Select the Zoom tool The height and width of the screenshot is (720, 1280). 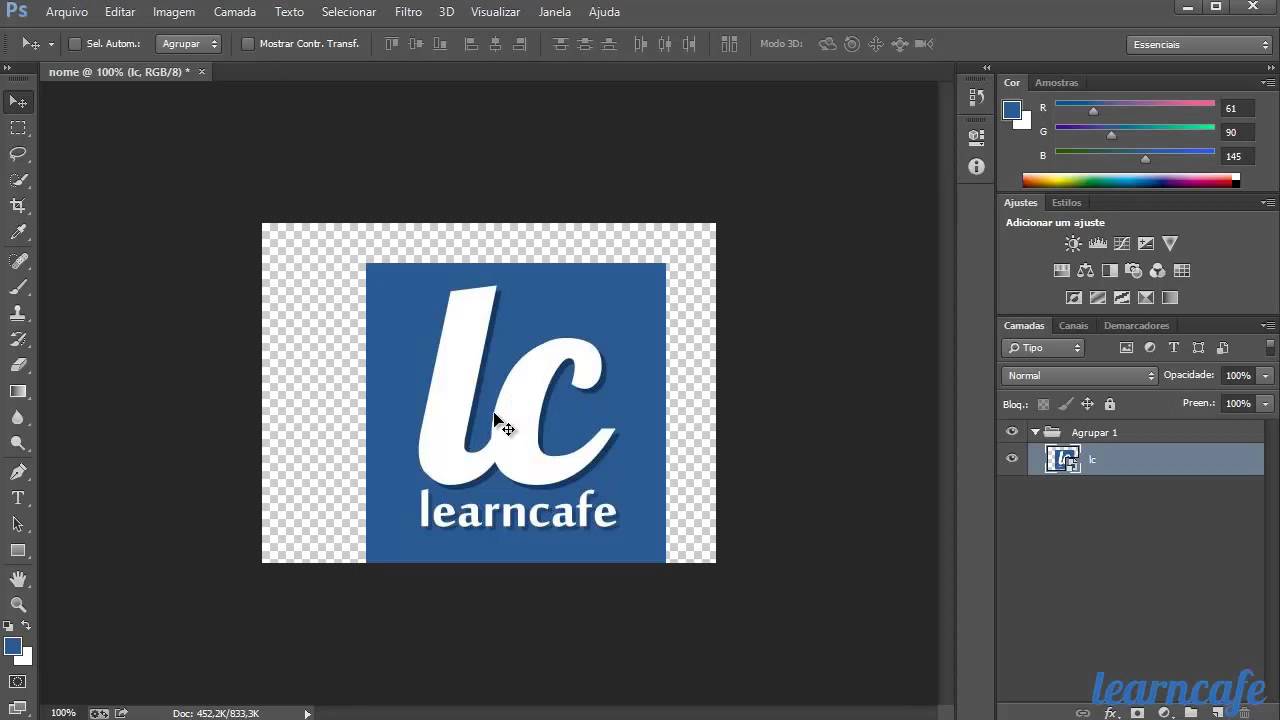18,605
